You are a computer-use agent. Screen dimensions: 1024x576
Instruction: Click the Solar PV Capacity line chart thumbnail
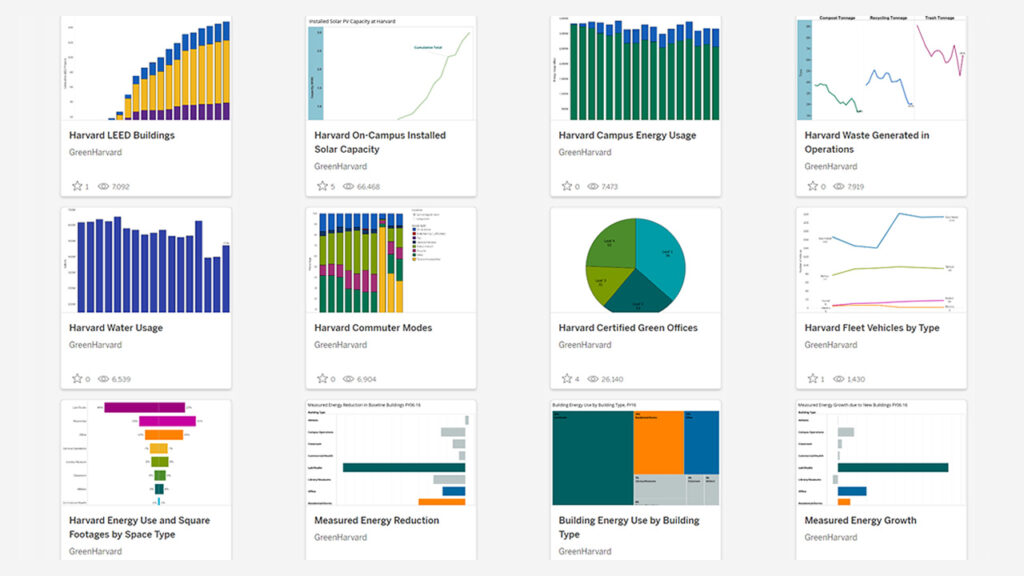point(391,68)
